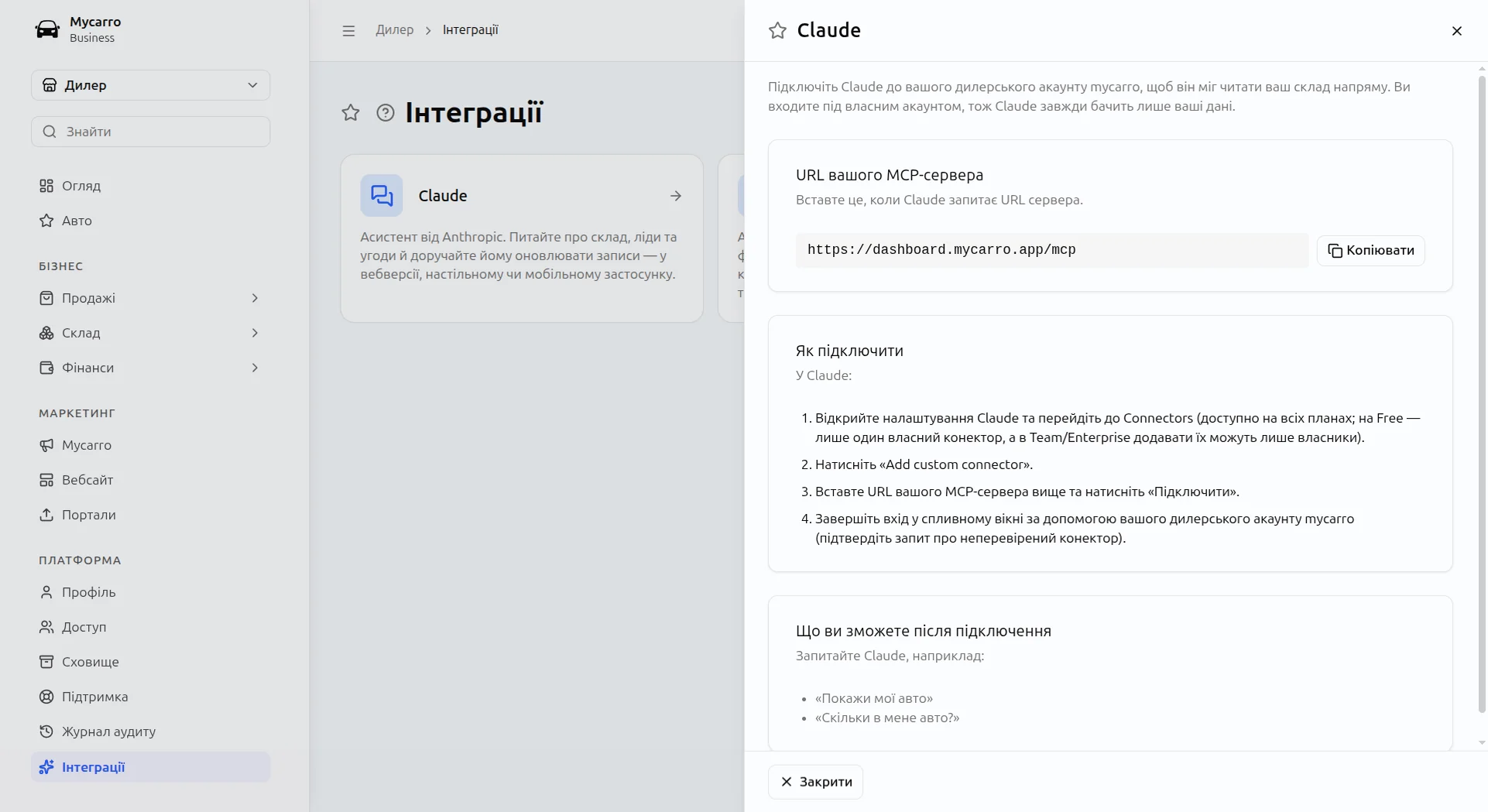Viewport: 1488px width, 812px height.
Task: Click the Дилер breadcrumb link
Action: (x=395, y=30)
